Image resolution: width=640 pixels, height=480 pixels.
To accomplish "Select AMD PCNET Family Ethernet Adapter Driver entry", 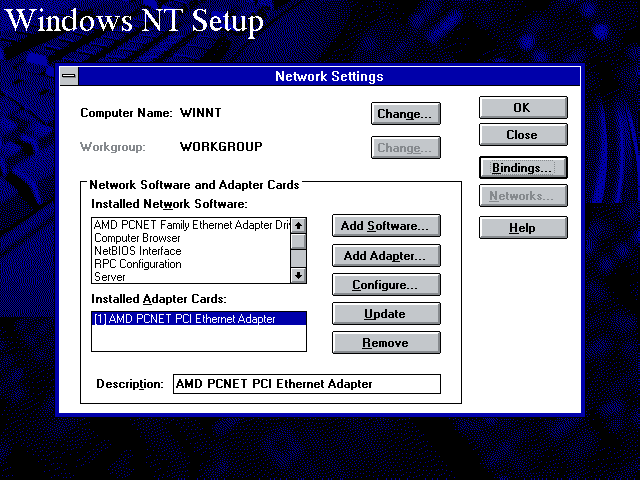I will (x=191, y=225).
